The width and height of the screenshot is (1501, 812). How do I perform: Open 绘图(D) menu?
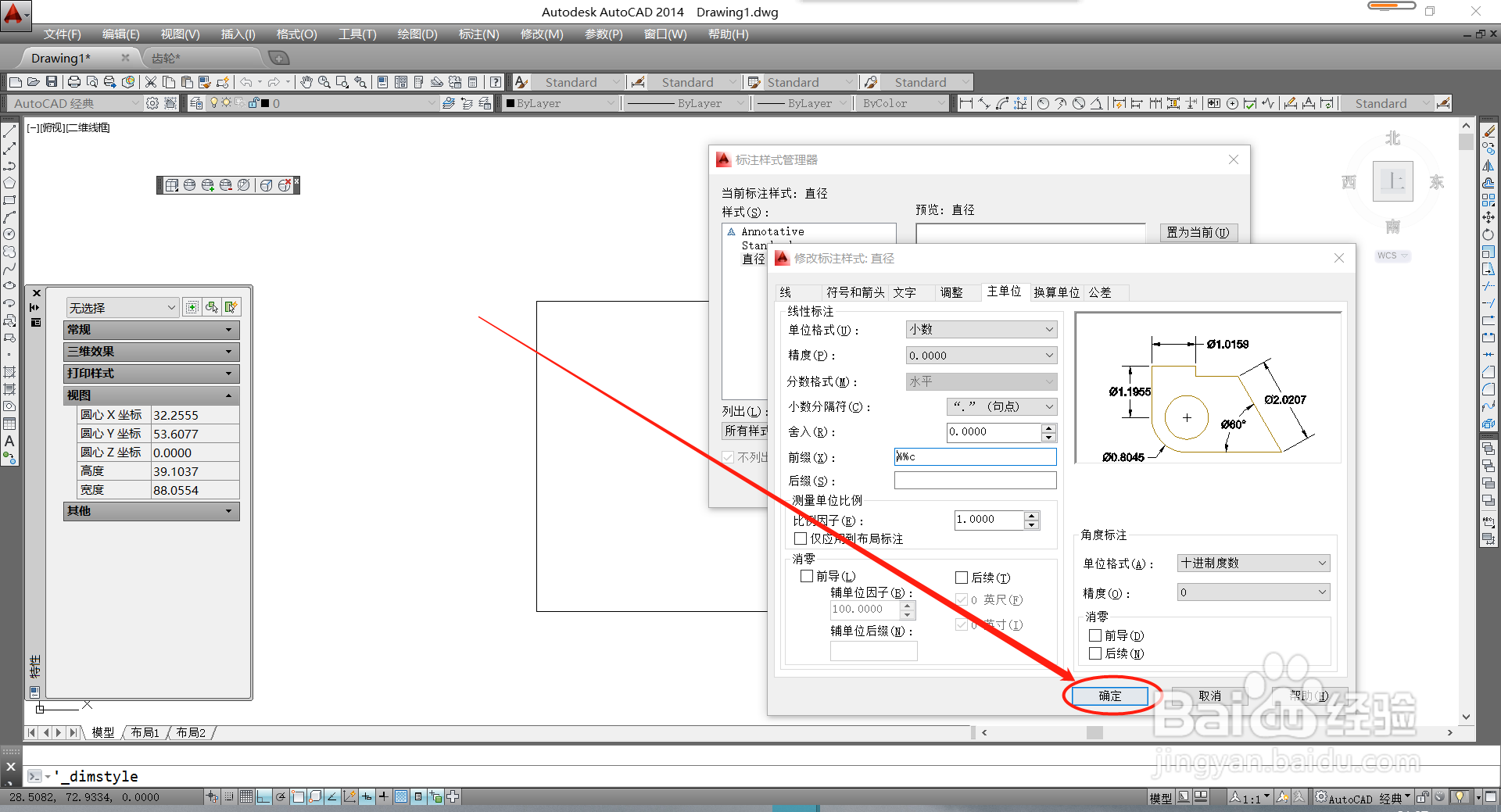417,34
